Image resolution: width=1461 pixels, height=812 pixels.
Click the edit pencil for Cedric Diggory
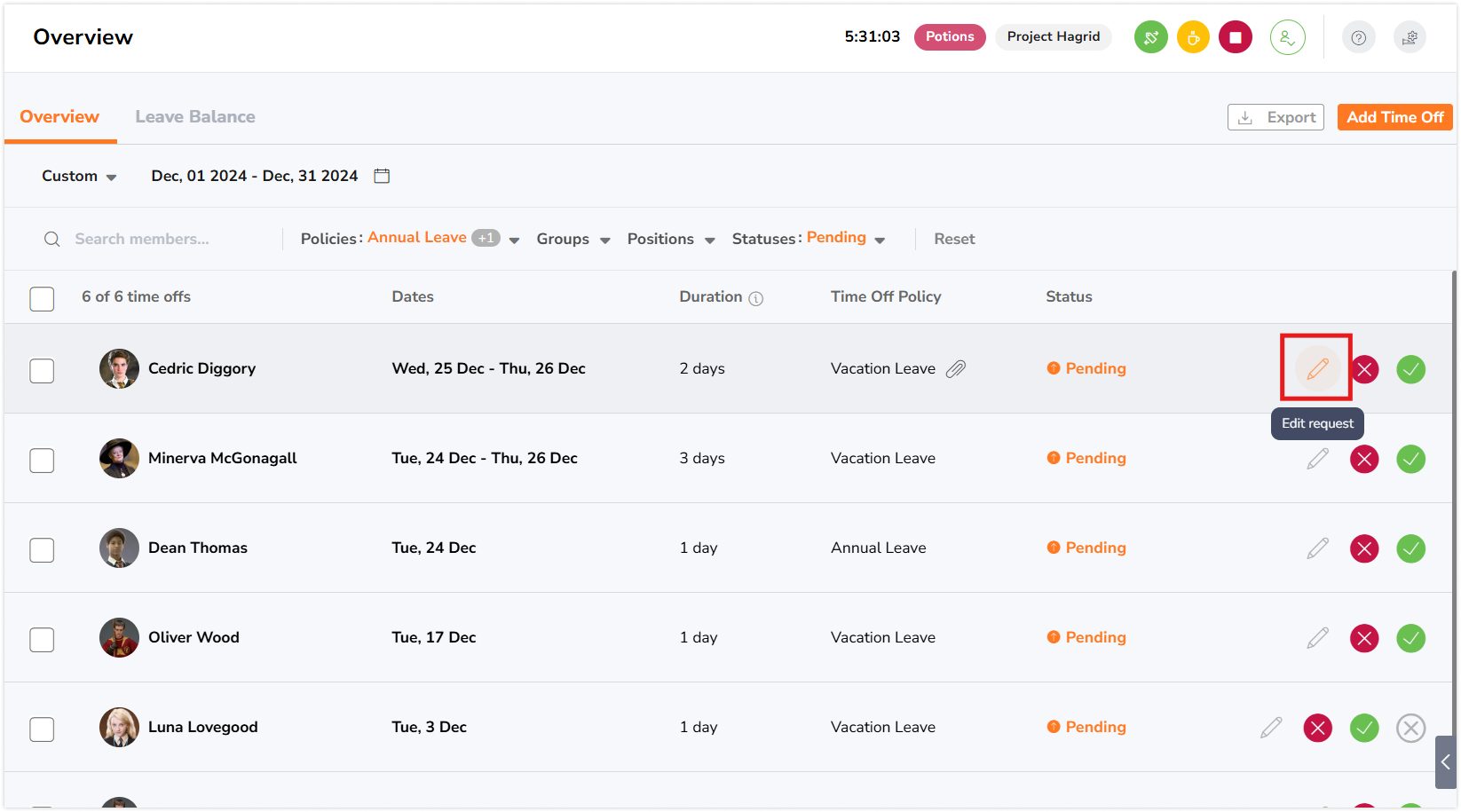(1317, 368)
